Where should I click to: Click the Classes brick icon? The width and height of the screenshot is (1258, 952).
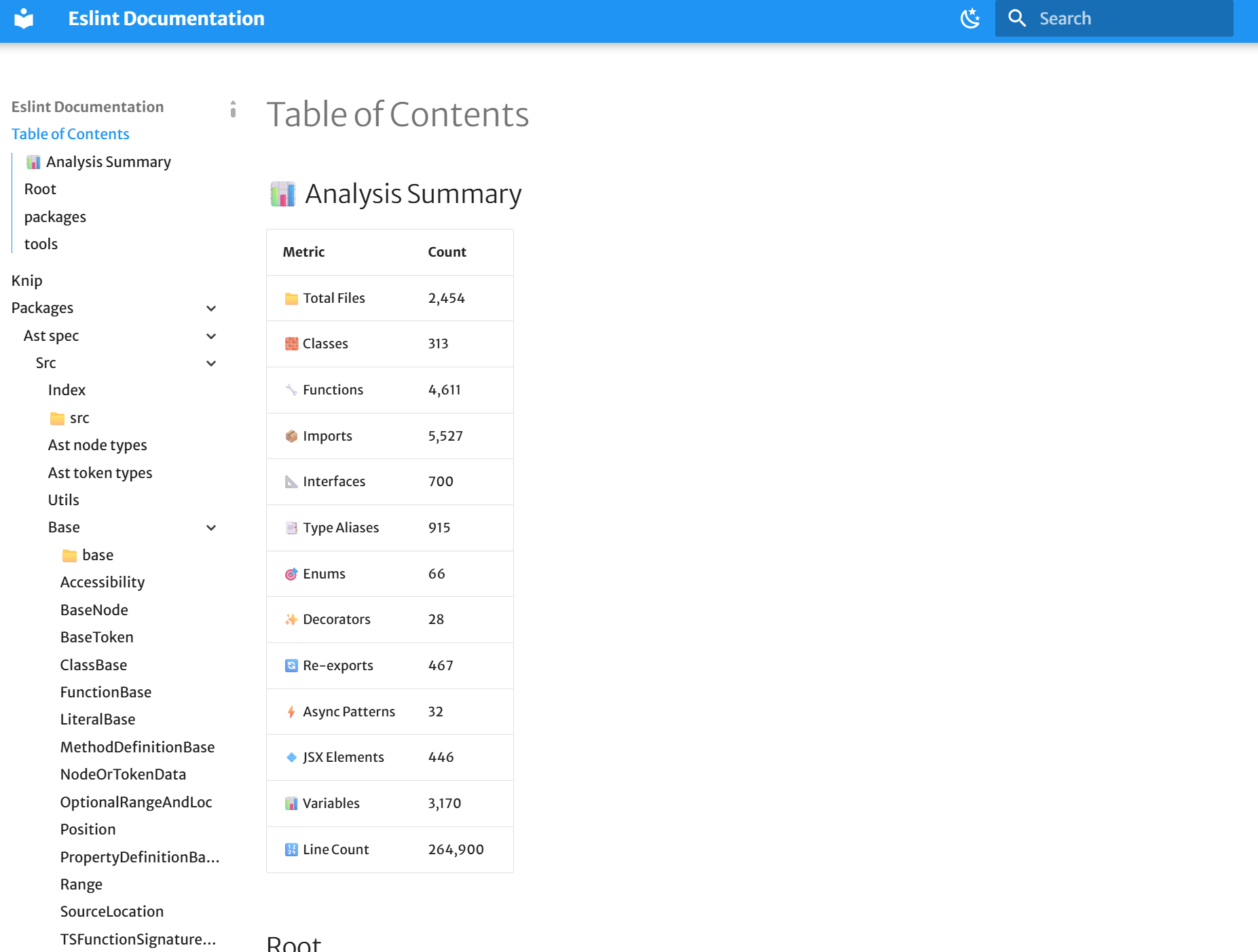coord(291,344)
